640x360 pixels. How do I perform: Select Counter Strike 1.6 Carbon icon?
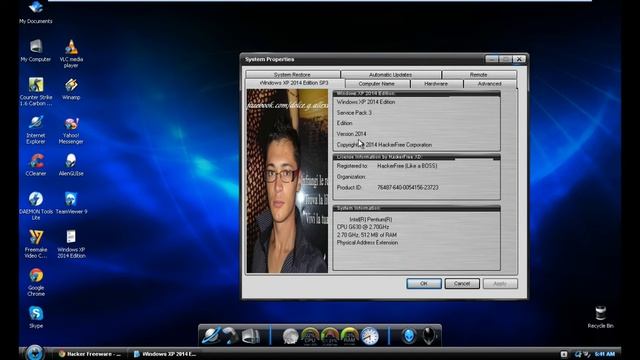pos(36,91)
